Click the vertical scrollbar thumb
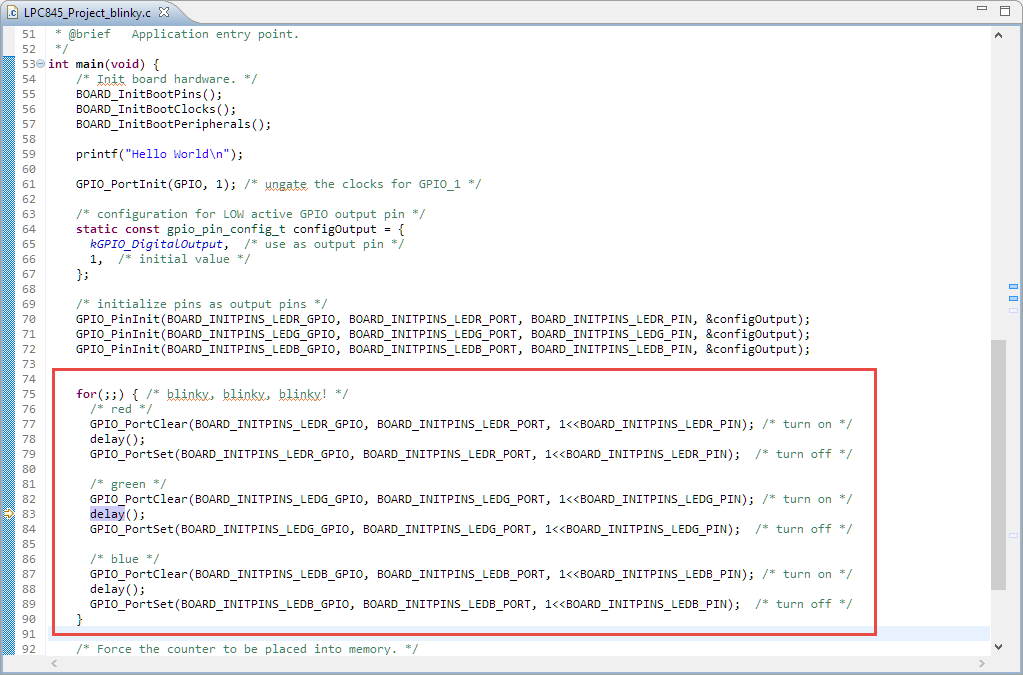1023x675 pixels. (998, 464)
